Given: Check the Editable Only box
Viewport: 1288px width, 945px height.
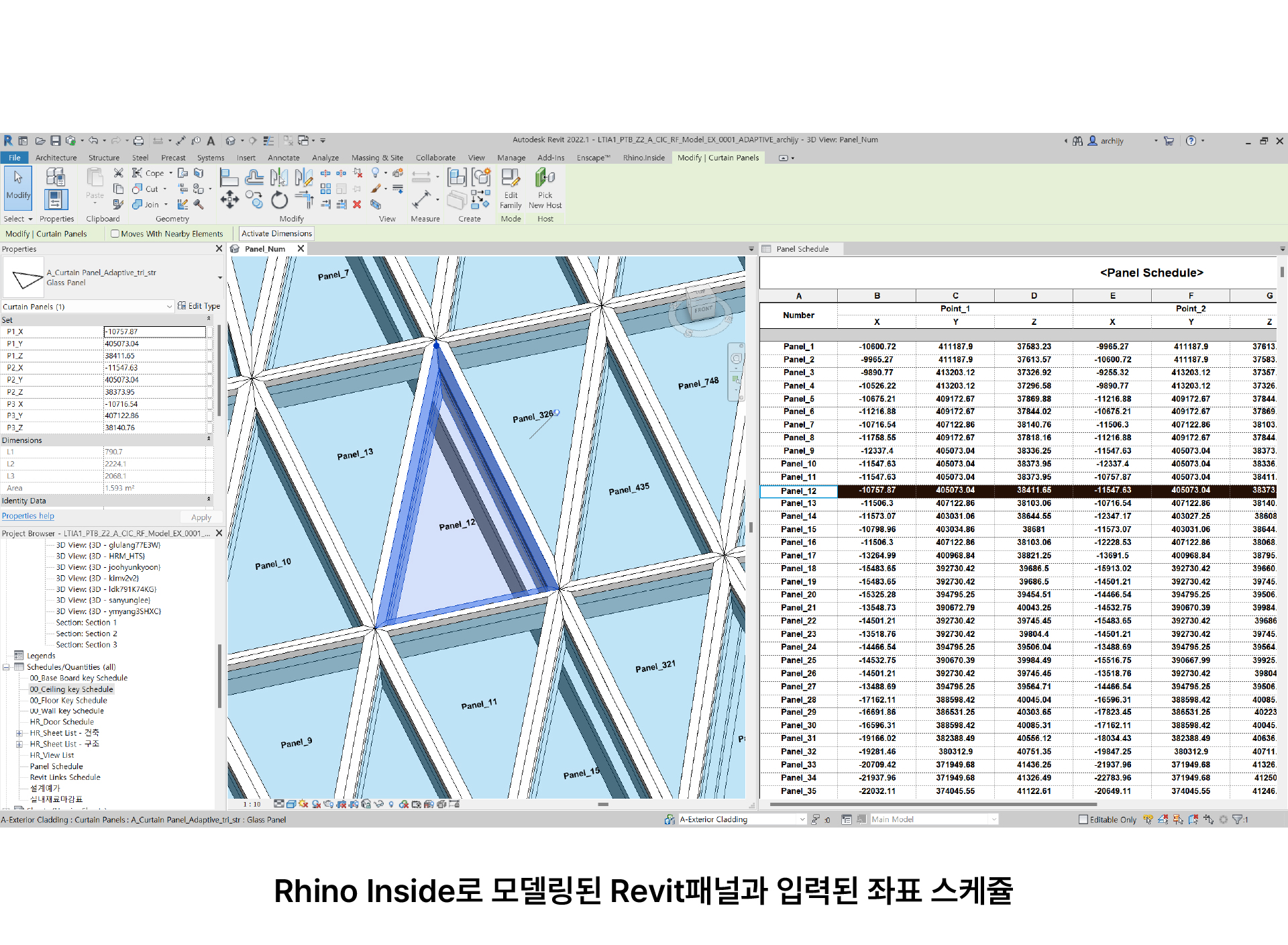Looking at the screenshot, I should tap(1083, 819).
